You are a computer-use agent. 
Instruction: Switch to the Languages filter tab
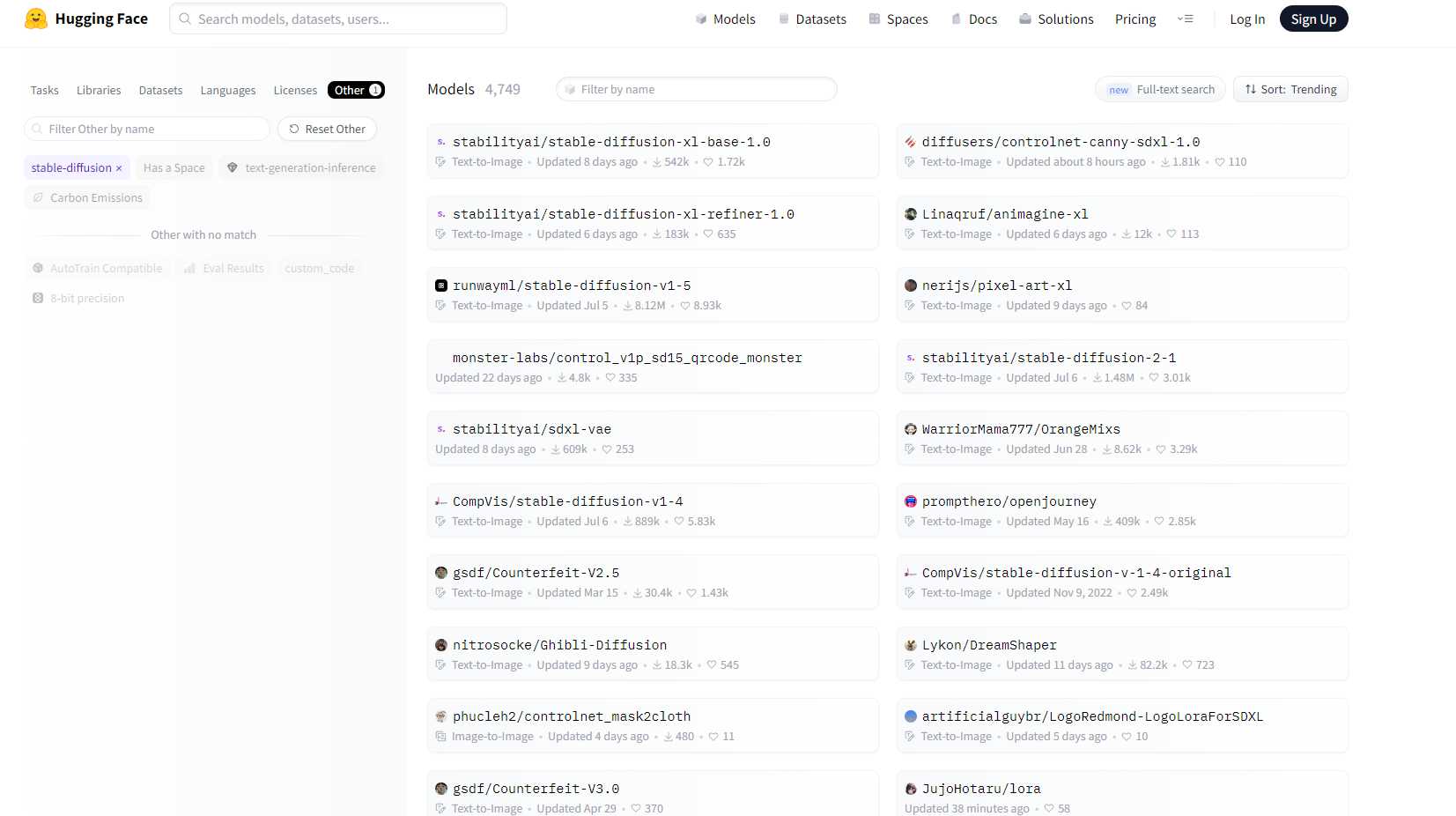[228, 90]
